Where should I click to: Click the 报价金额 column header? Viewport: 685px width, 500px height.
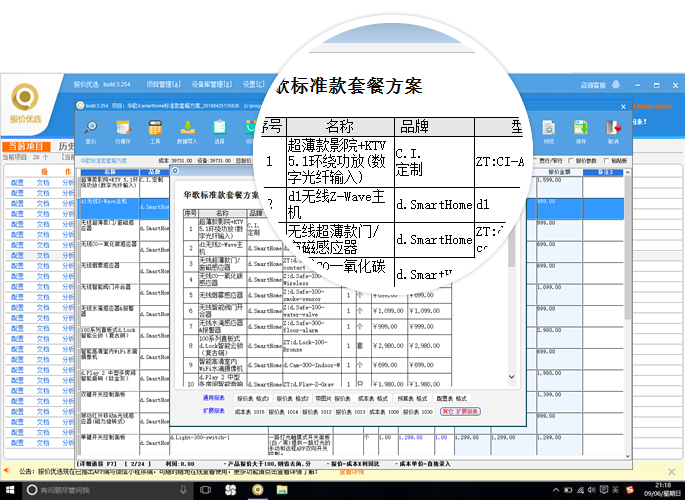[x=559, y=172]
